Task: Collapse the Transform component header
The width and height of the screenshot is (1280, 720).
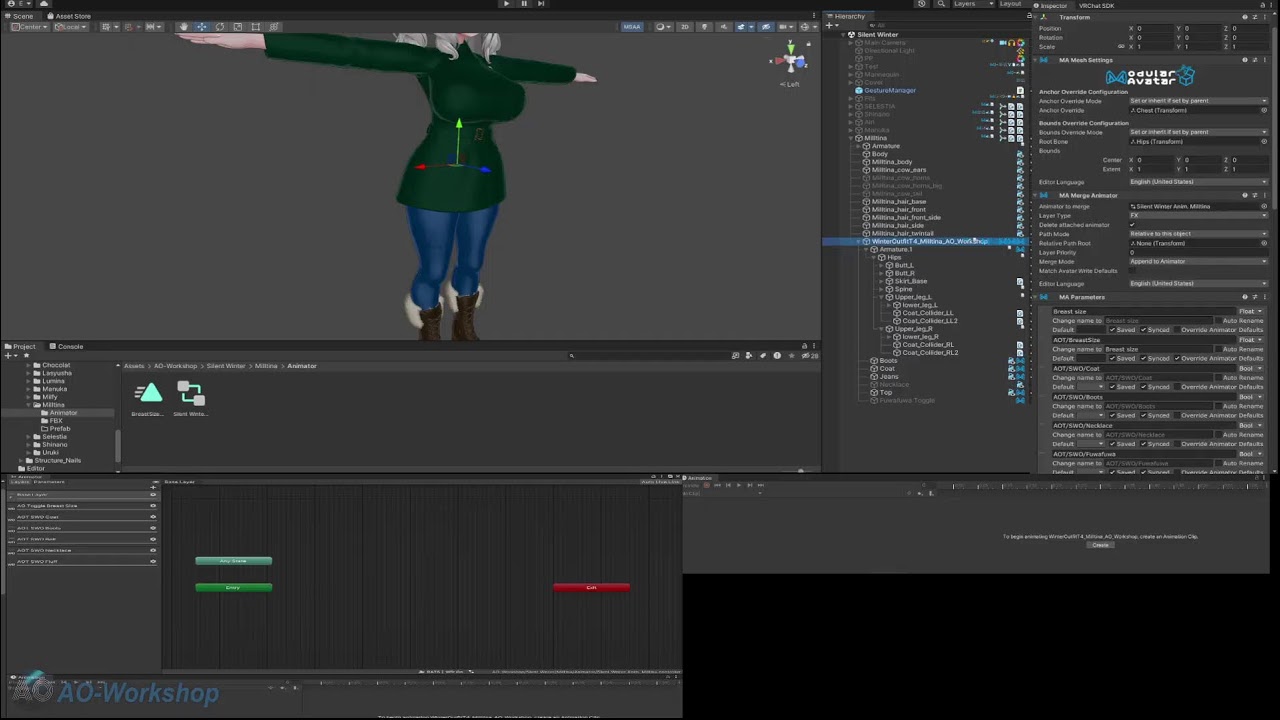Action: [x=1037, y=17]
